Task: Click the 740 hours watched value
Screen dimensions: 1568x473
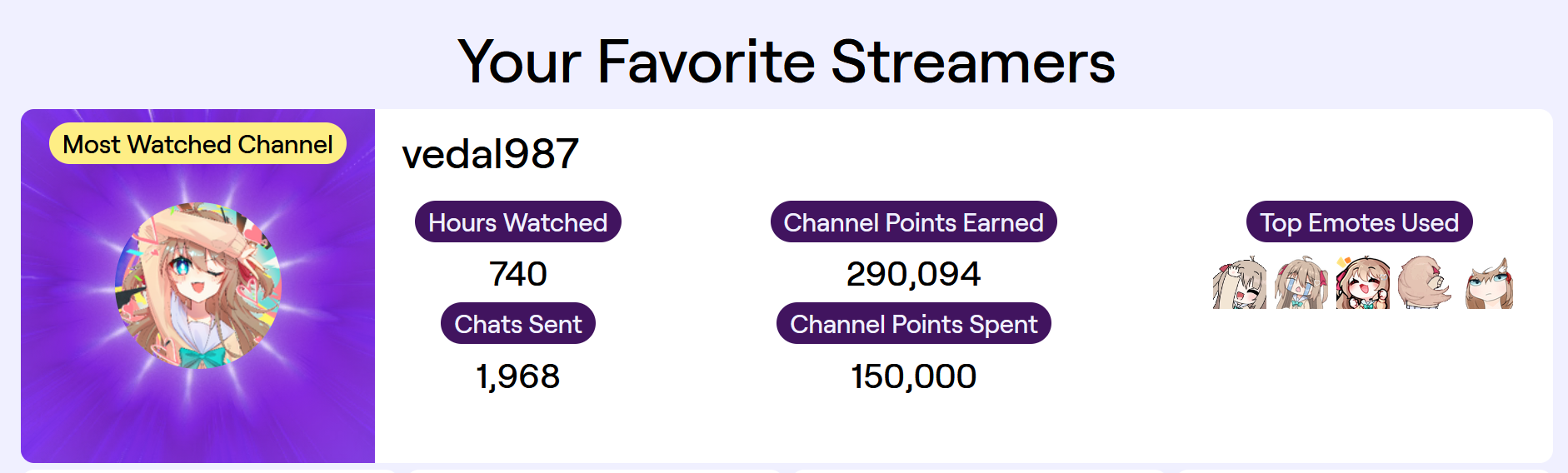Action: pos(517,274)
